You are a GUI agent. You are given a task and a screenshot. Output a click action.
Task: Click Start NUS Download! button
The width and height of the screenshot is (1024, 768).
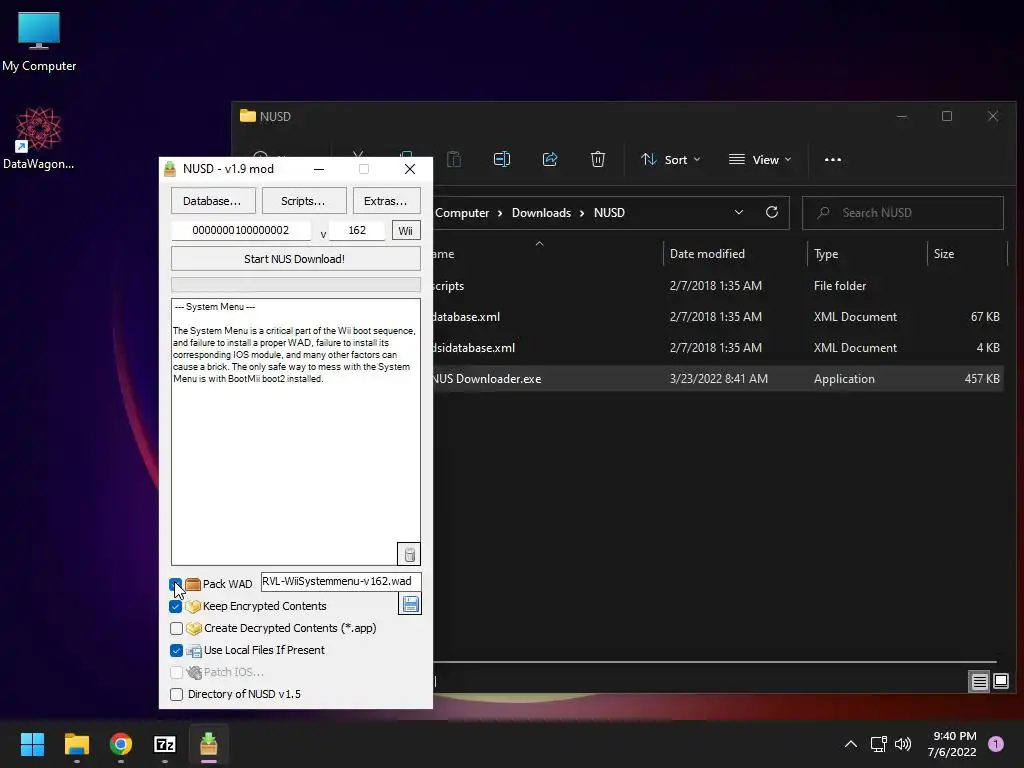click(x=295, y=259)
